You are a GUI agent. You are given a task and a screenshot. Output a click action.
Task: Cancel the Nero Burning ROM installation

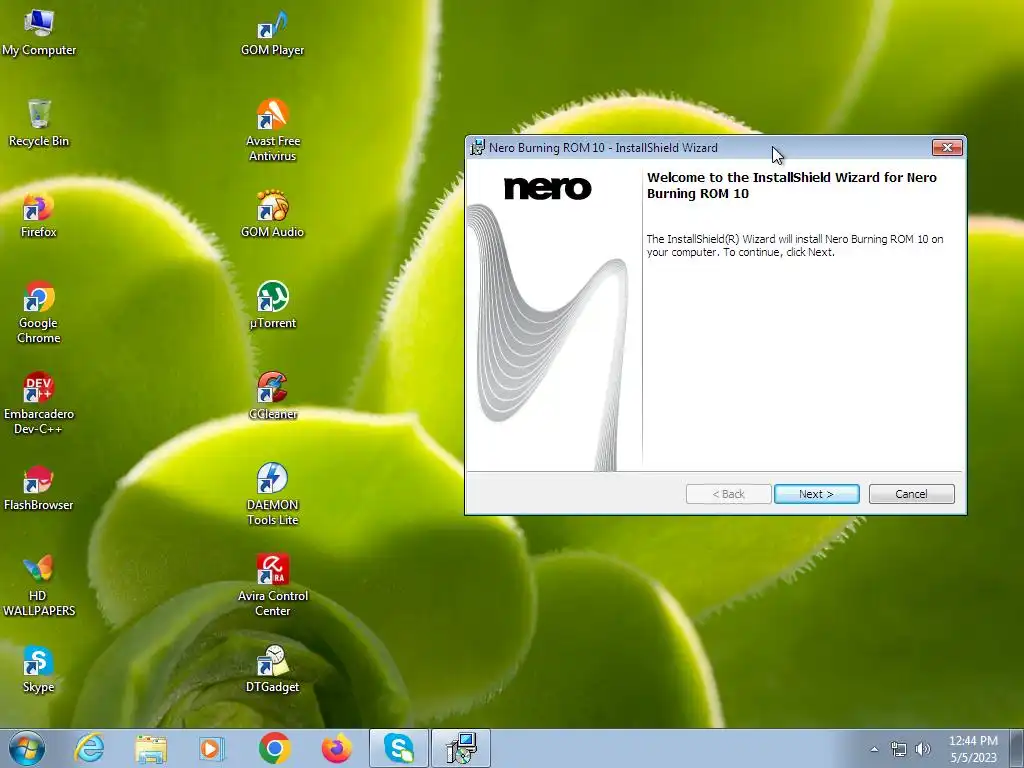click(912, 494)
